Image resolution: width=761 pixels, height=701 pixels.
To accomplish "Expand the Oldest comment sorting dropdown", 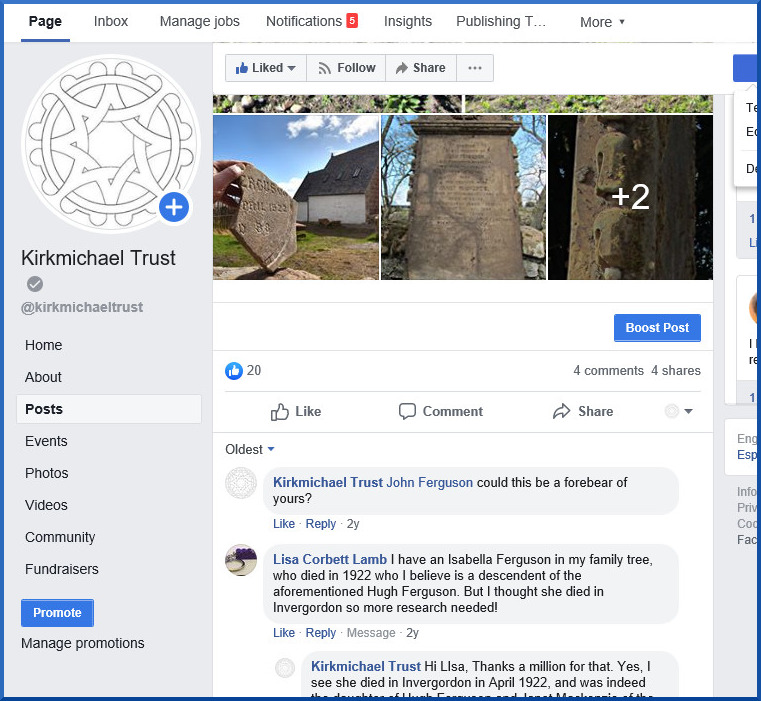I will click(x=250, y=450).
